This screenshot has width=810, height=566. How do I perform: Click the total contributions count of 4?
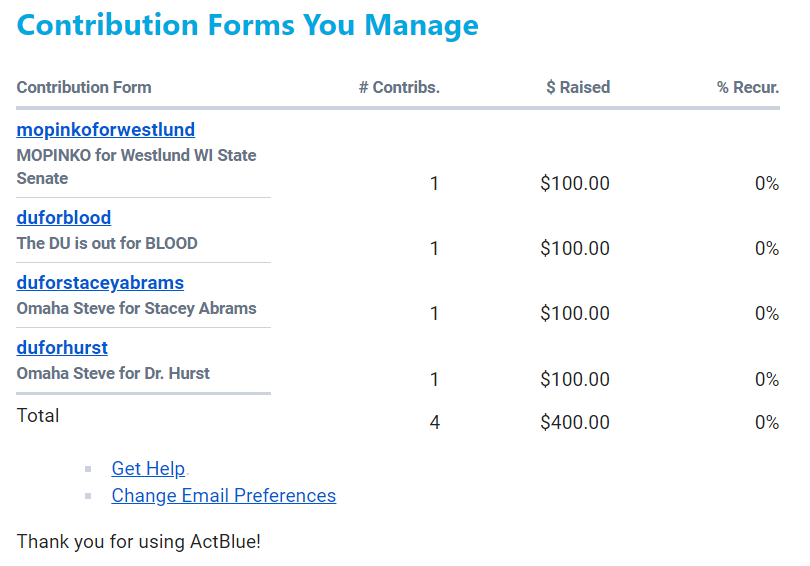pyautogui.click(x=434, y=423)
